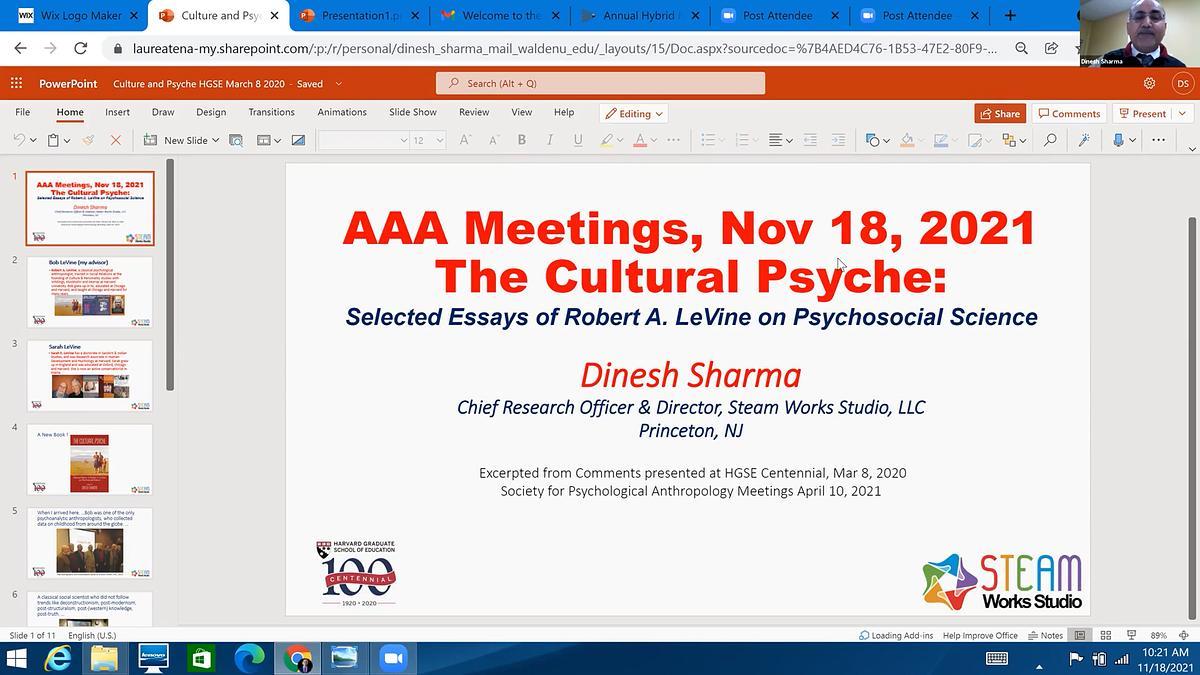Bookmark page with star icon
The image size is (1200, 675).
click(1079, 48)
